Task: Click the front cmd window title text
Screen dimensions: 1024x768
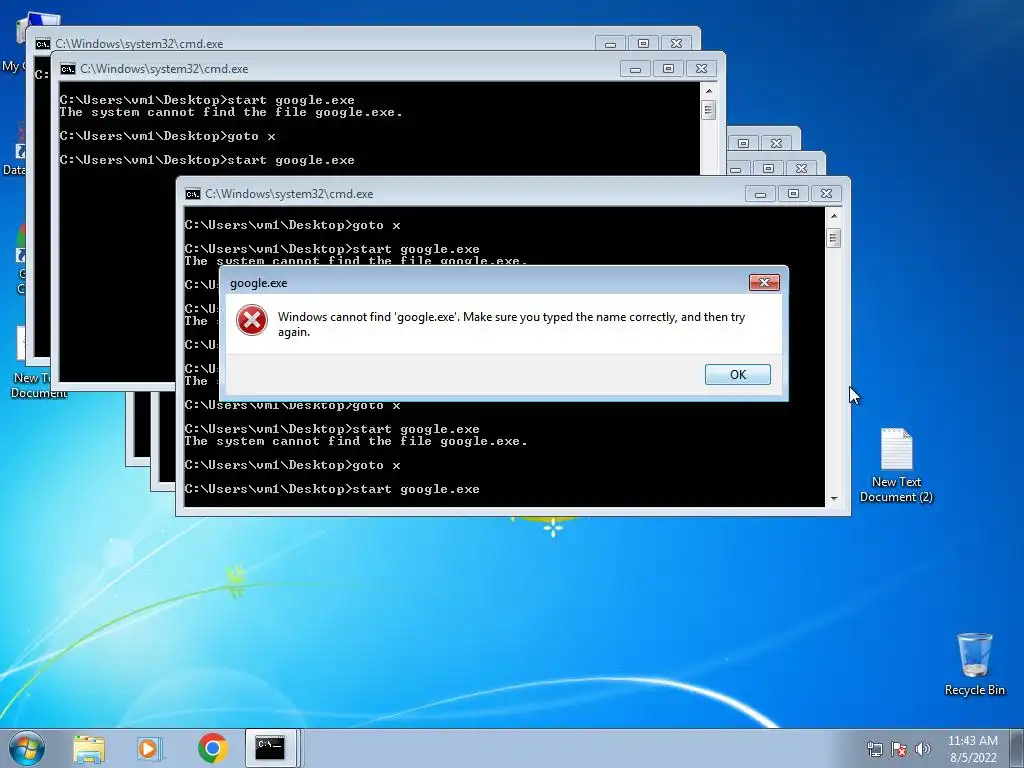Action: point(289,194)
